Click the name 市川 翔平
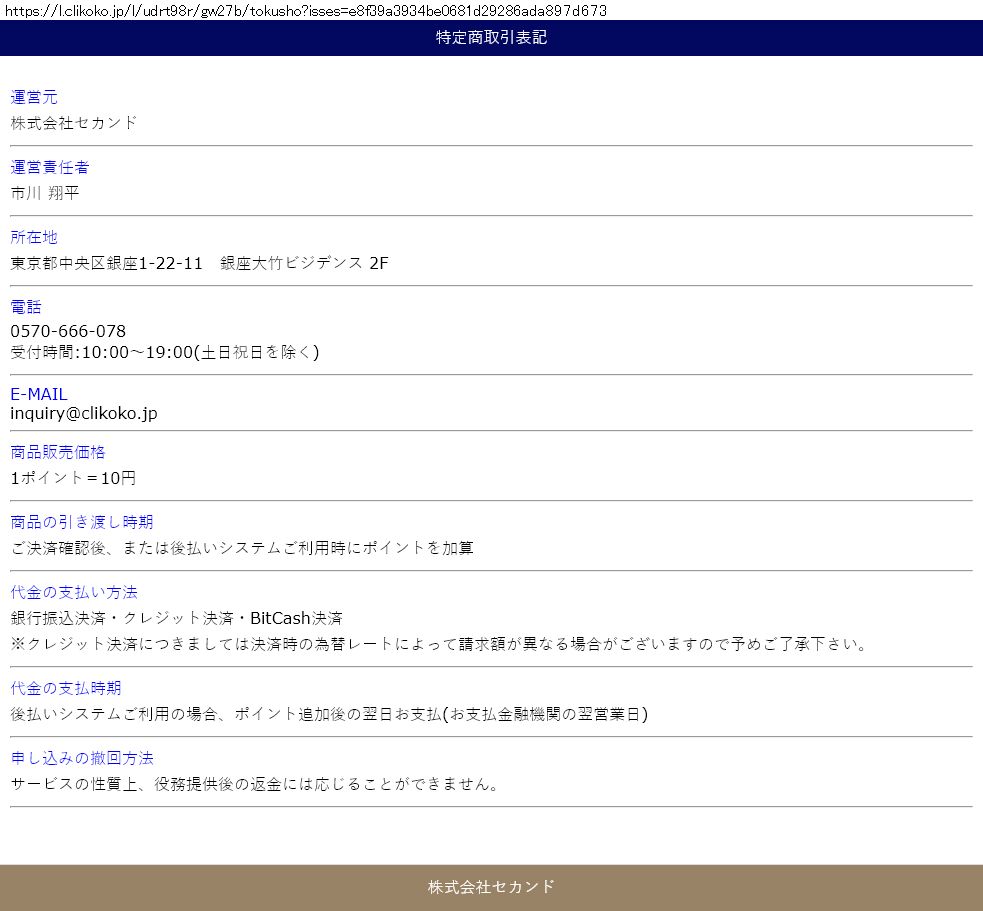 45,193
